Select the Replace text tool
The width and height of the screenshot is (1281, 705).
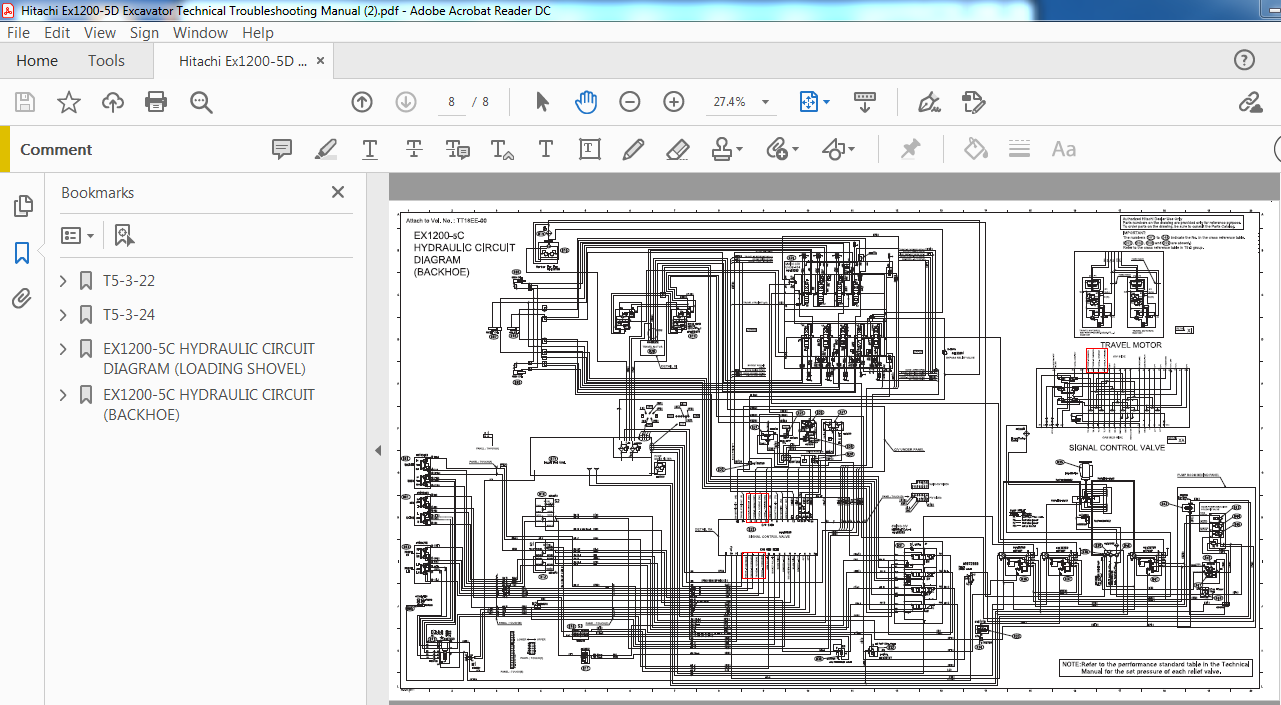(458, 149)
